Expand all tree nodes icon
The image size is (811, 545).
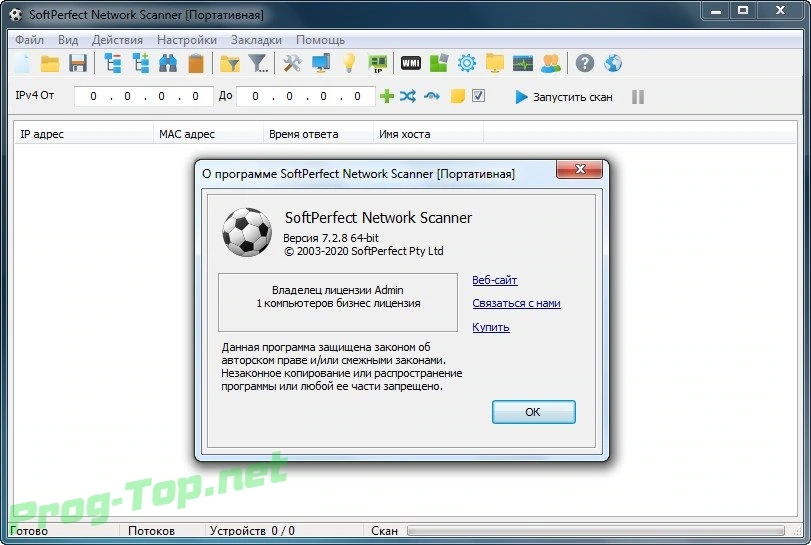click(140, 64)
